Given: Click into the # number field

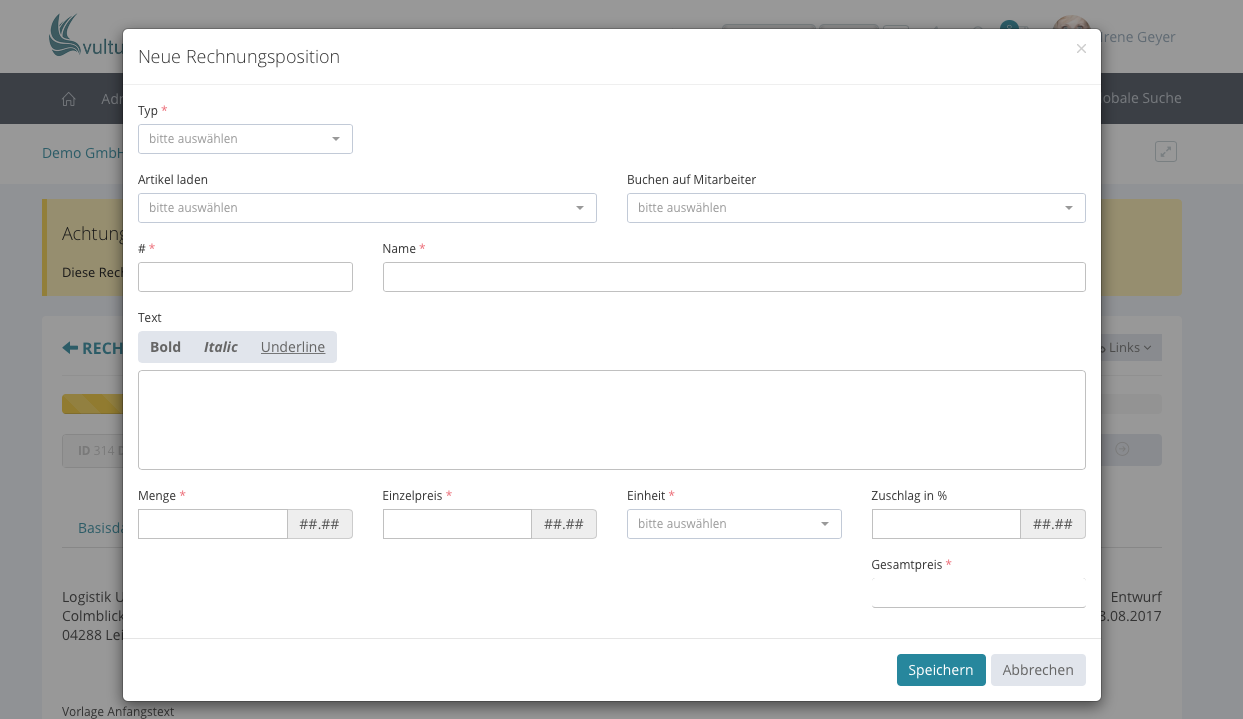Looking at the screenshot, I should tap(245, 277).
